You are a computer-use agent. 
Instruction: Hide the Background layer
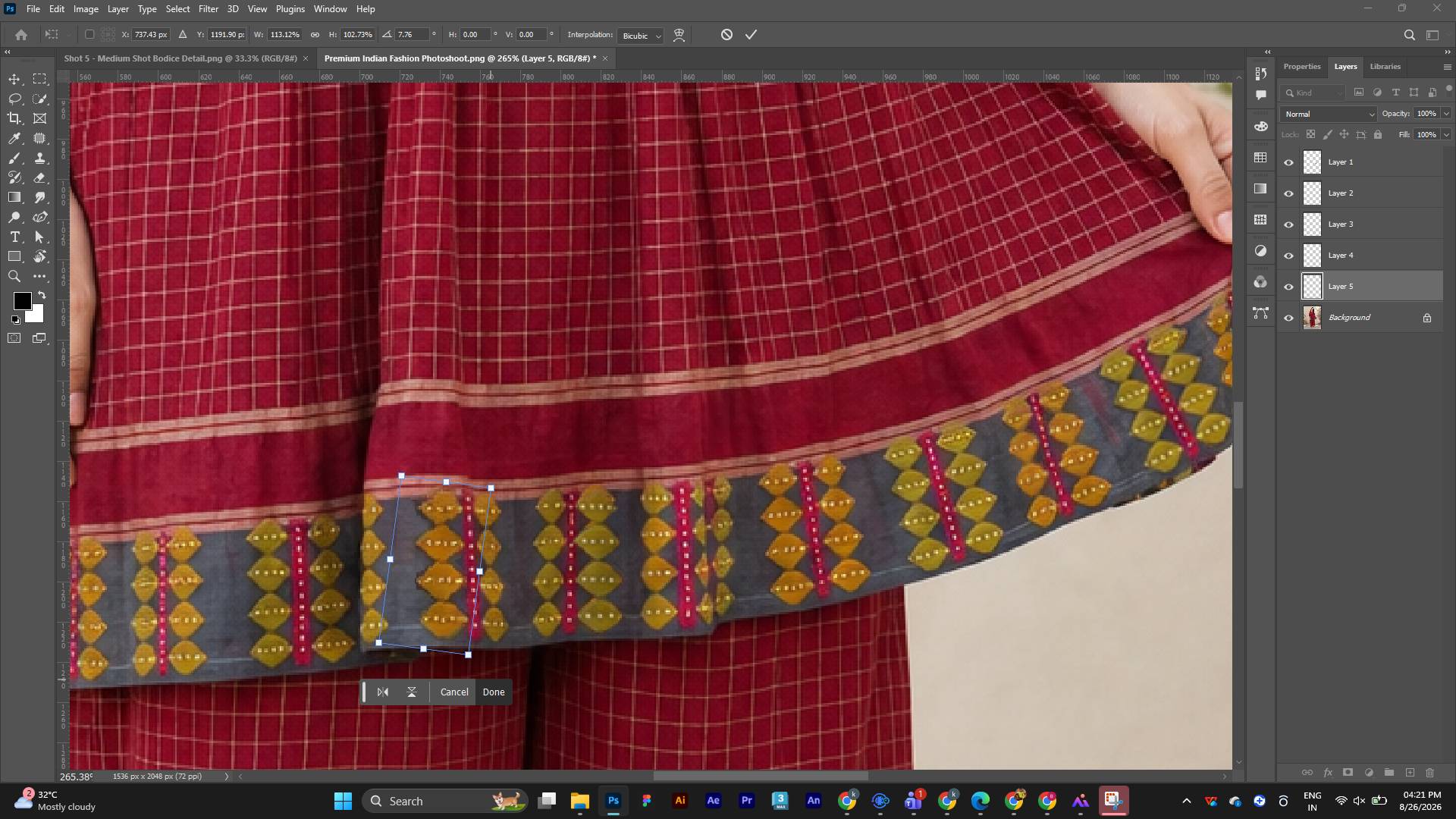[1288, 318]
